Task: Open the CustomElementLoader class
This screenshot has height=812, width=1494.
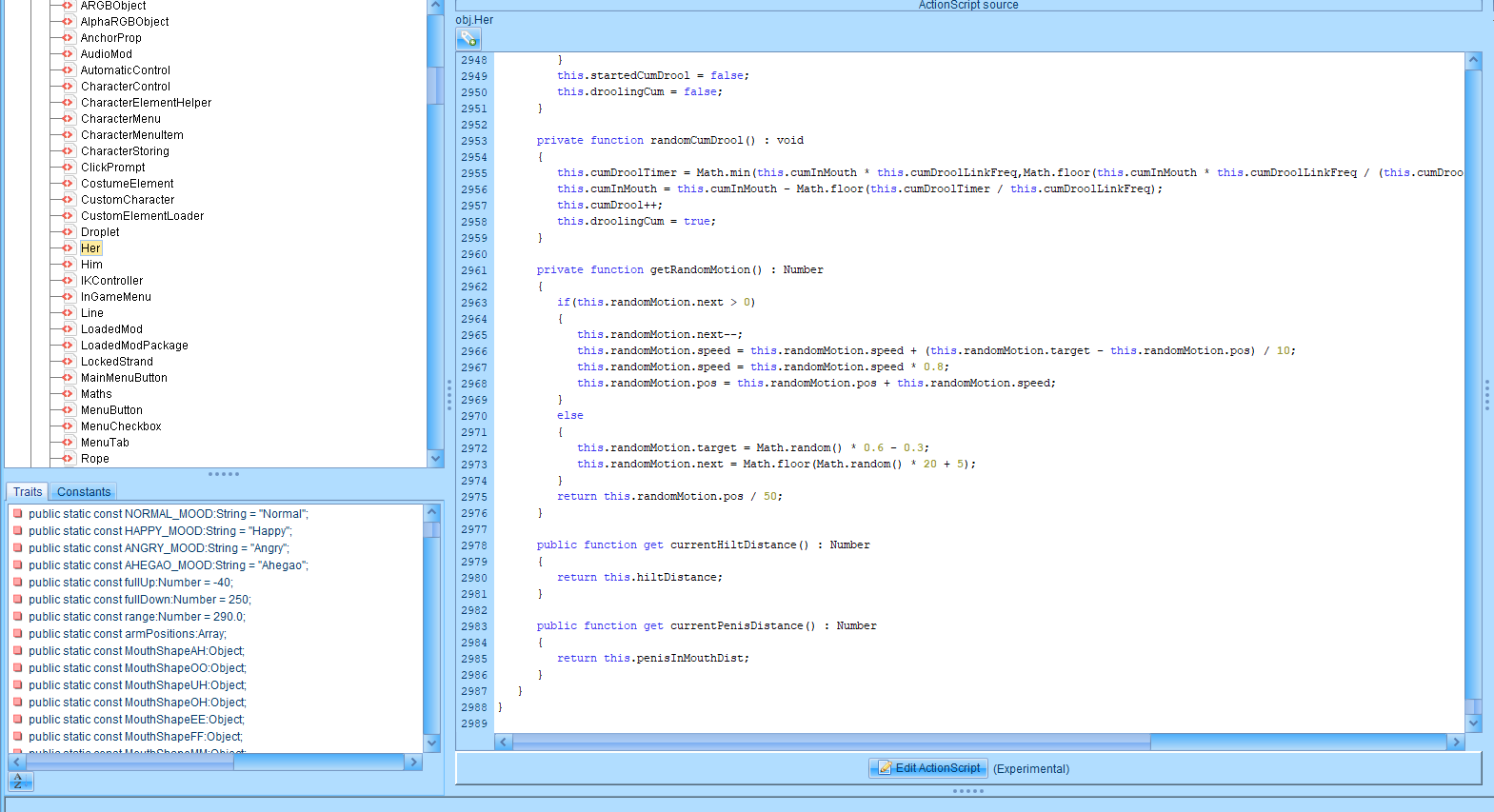Action: (x=142, y=216)
